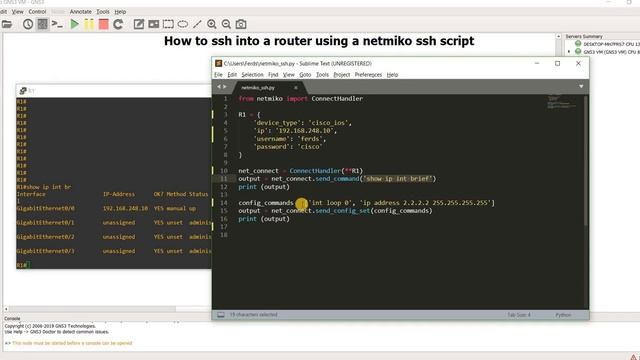This screenshot has width=640, height=360.
Task: Open Sublime Text Preferences menu
Action: 368,75
